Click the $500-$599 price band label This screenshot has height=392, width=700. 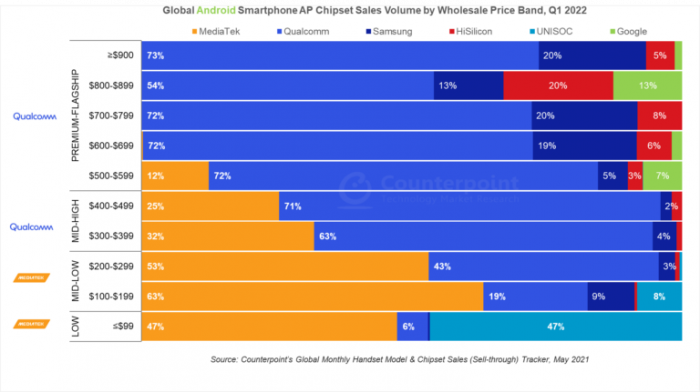[111, 176]
